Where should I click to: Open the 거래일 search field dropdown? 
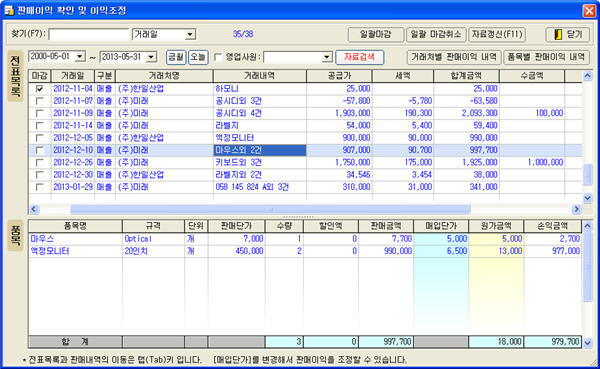190,34
